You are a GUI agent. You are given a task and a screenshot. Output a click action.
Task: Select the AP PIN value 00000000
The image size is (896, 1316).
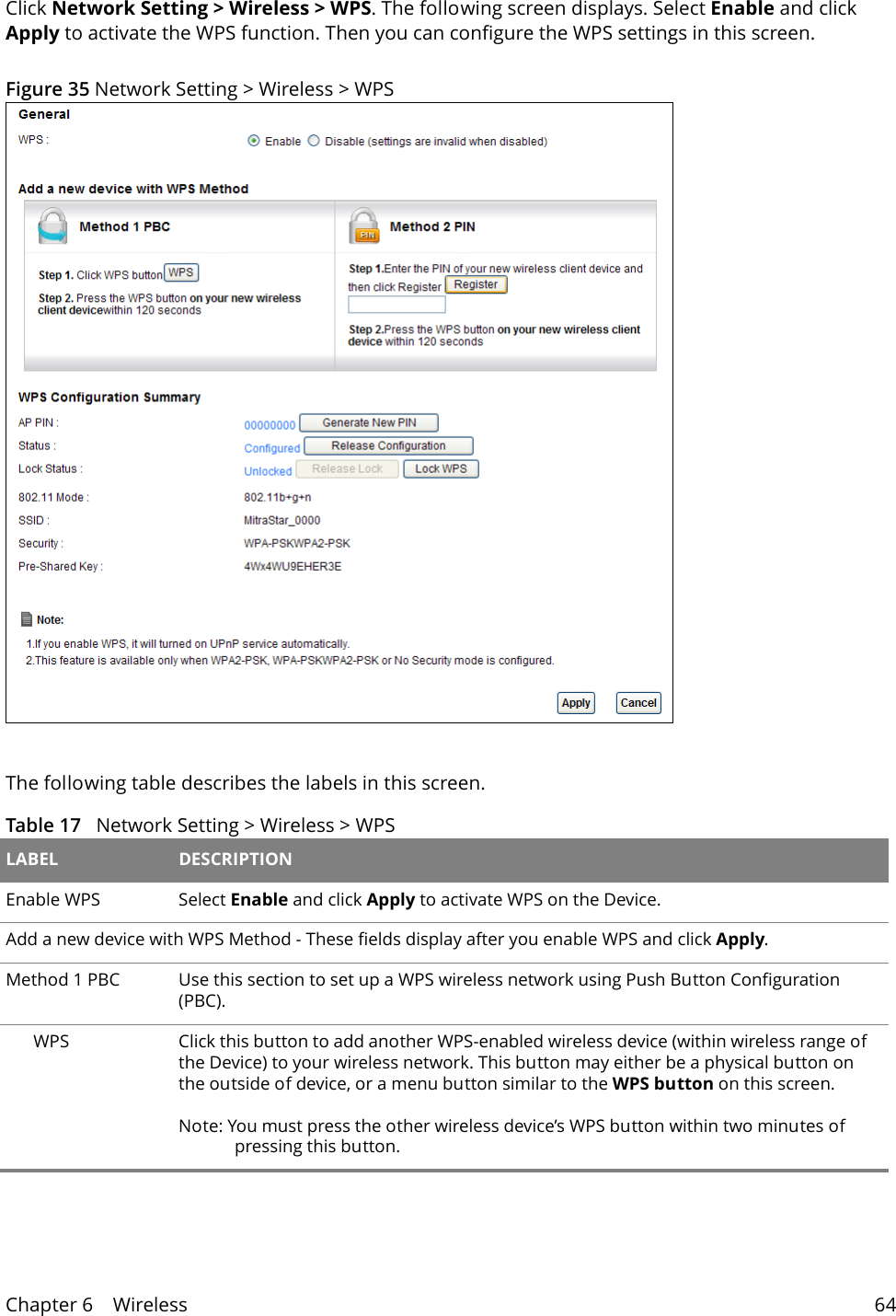coord(269,424)
